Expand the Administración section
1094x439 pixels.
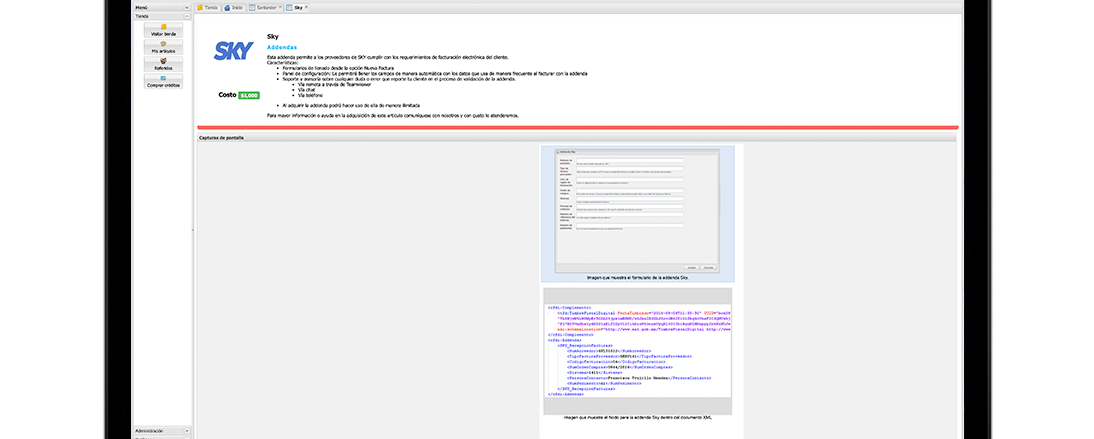(x=187, y=430)
